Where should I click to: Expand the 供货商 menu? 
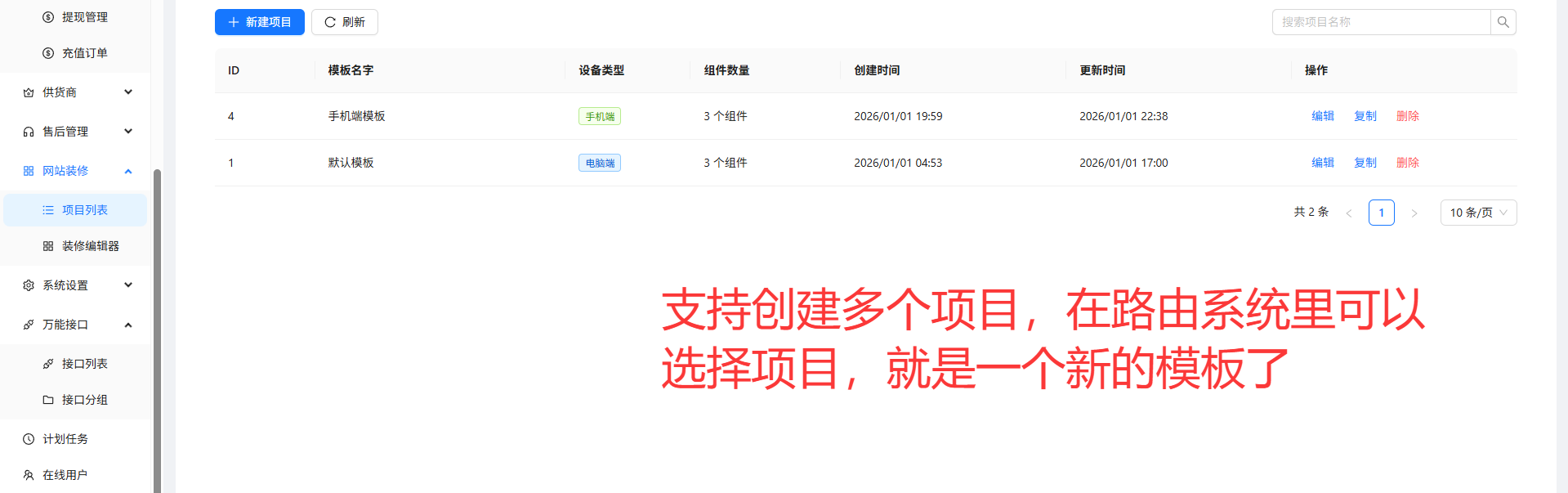77,92
